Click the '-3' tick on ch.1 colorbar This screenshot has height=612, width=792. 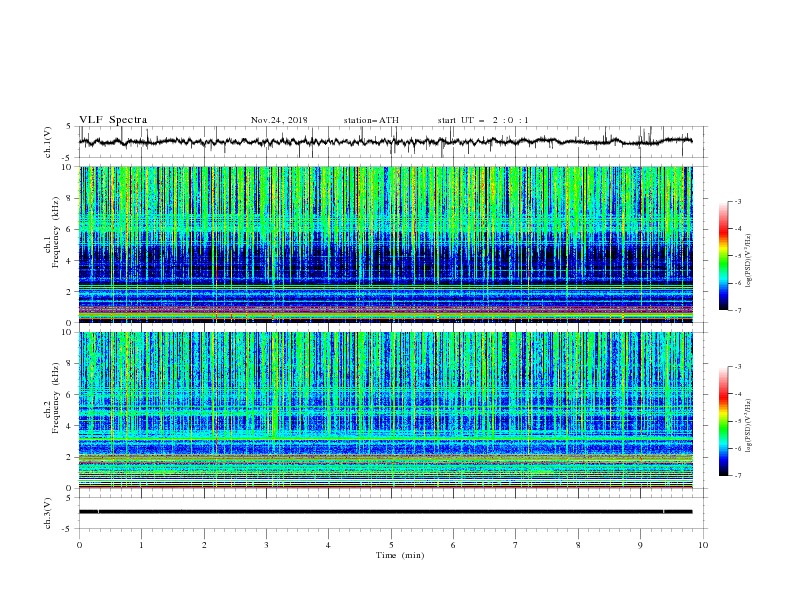(737, 201)
